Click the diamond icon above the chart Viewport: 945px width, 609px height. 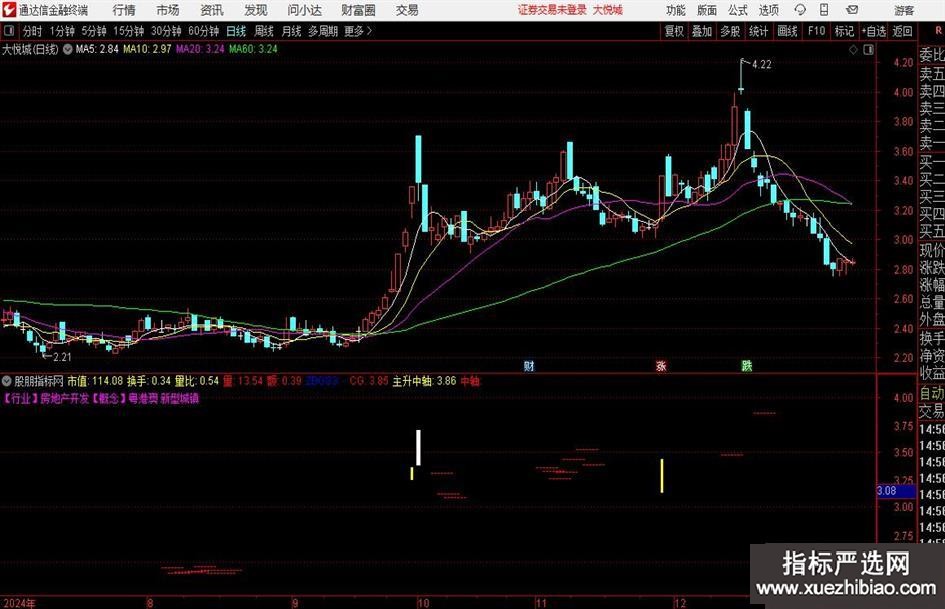(x=853, y=50)
